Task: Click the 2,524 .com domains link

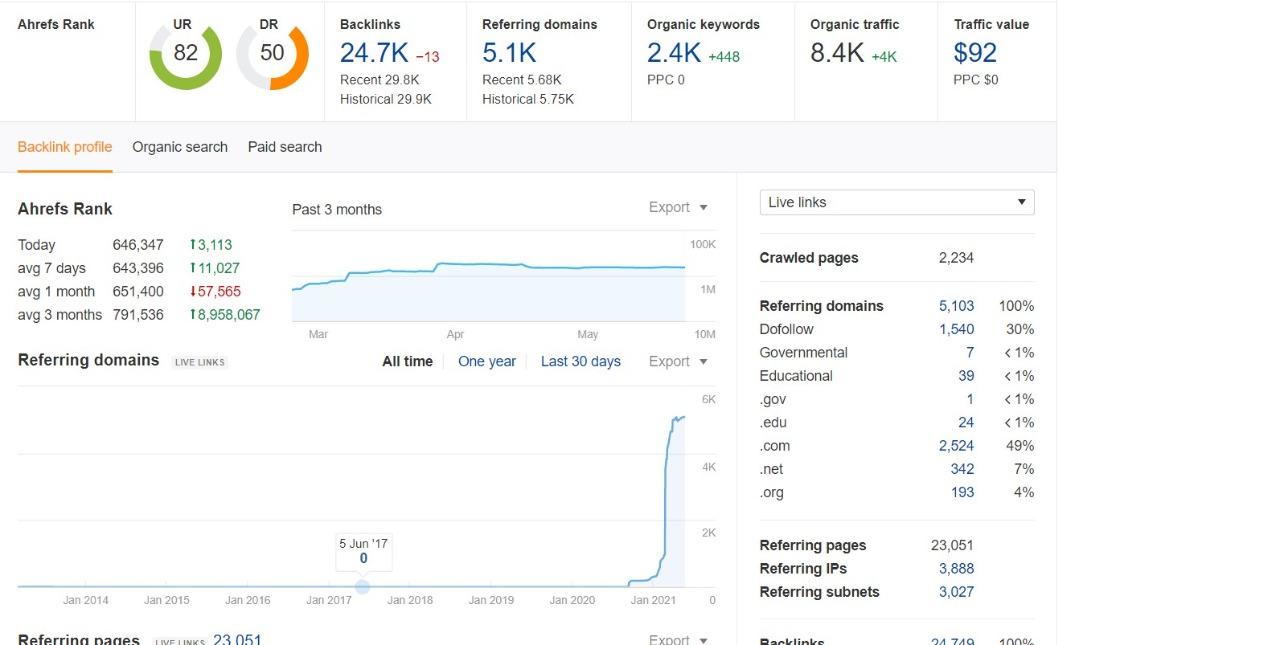Action: coord(957,445)
